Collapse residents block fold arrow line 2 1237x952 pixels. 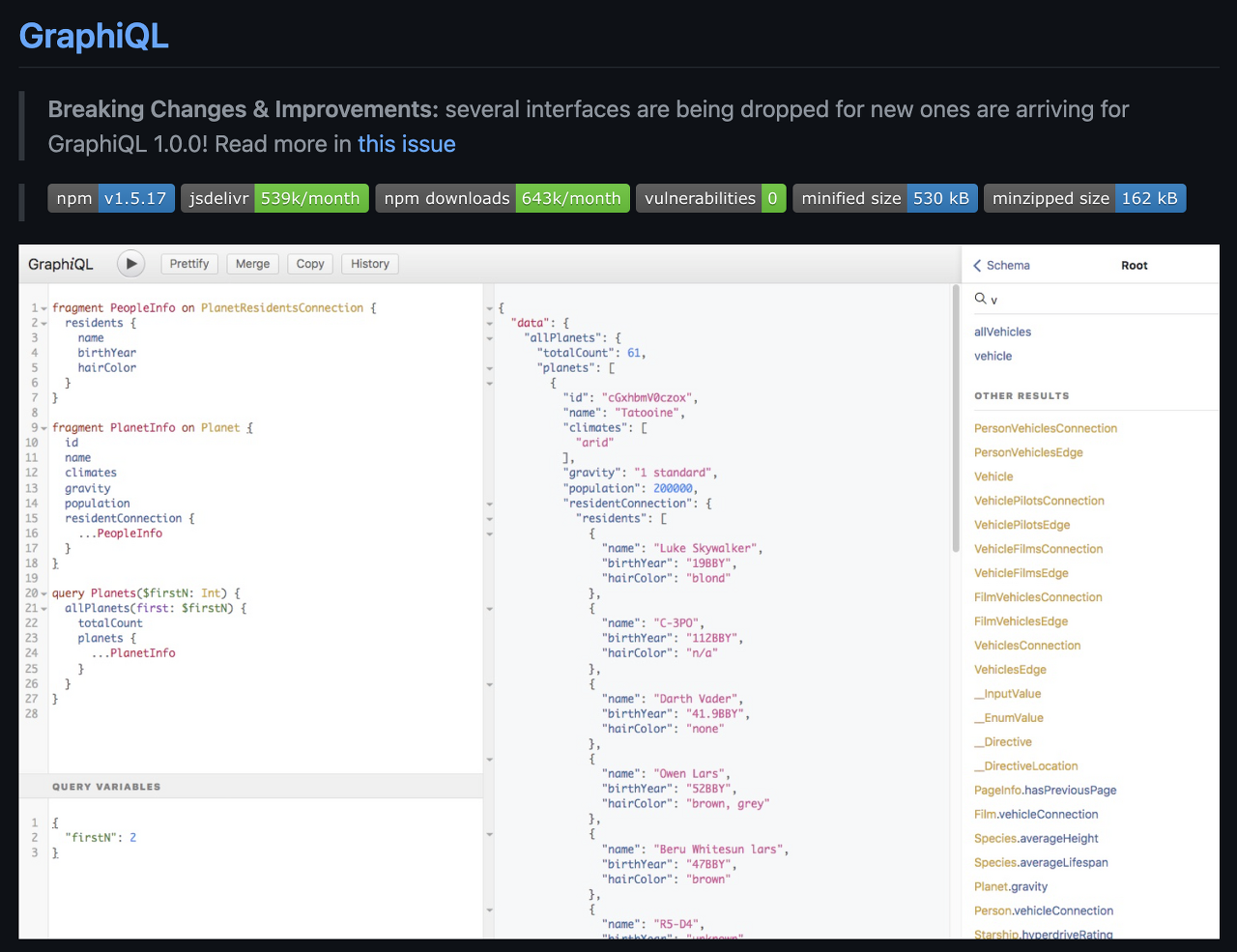[43, 324]
